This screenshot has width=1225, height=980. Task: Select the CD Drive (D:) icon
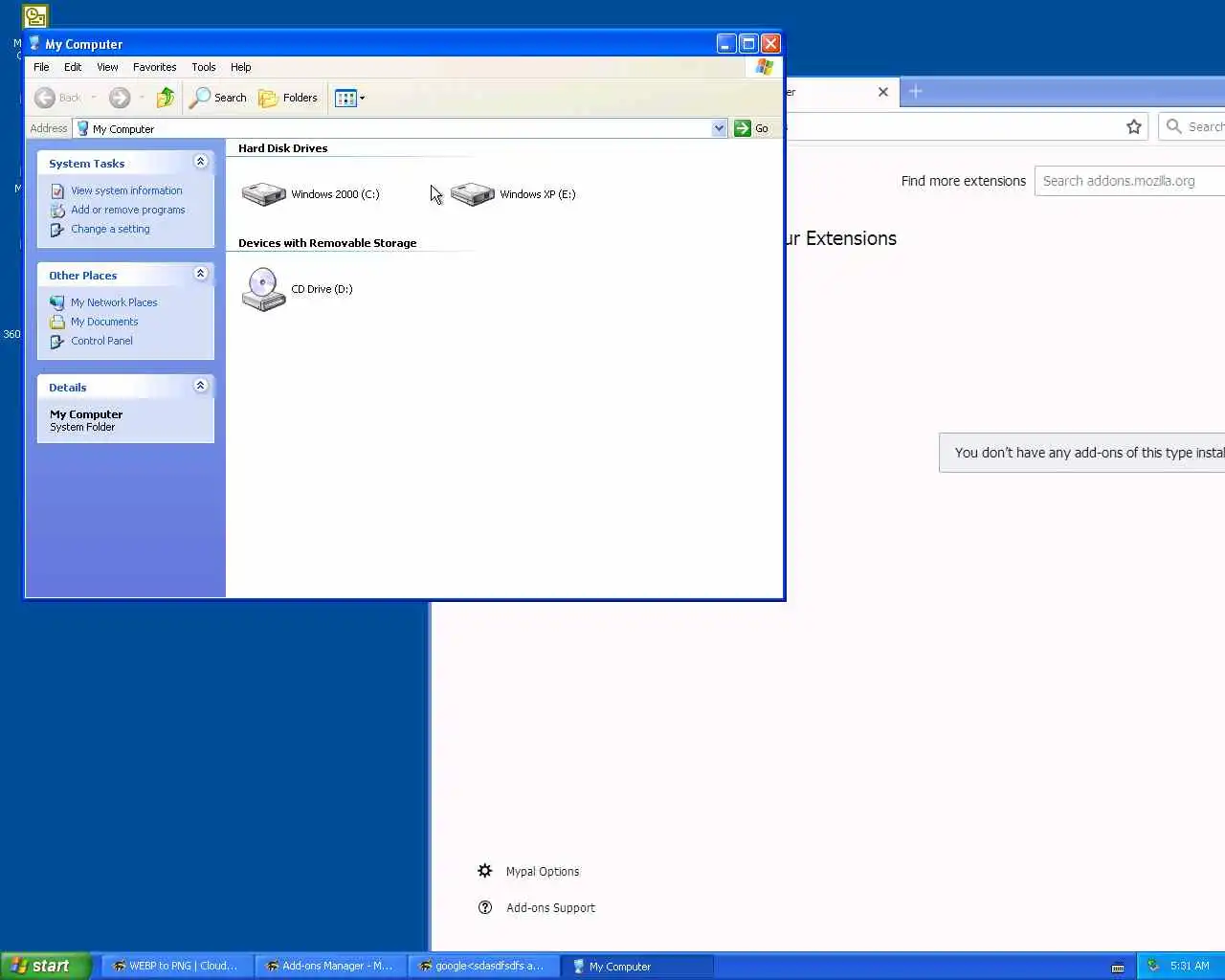pos(263,289)
